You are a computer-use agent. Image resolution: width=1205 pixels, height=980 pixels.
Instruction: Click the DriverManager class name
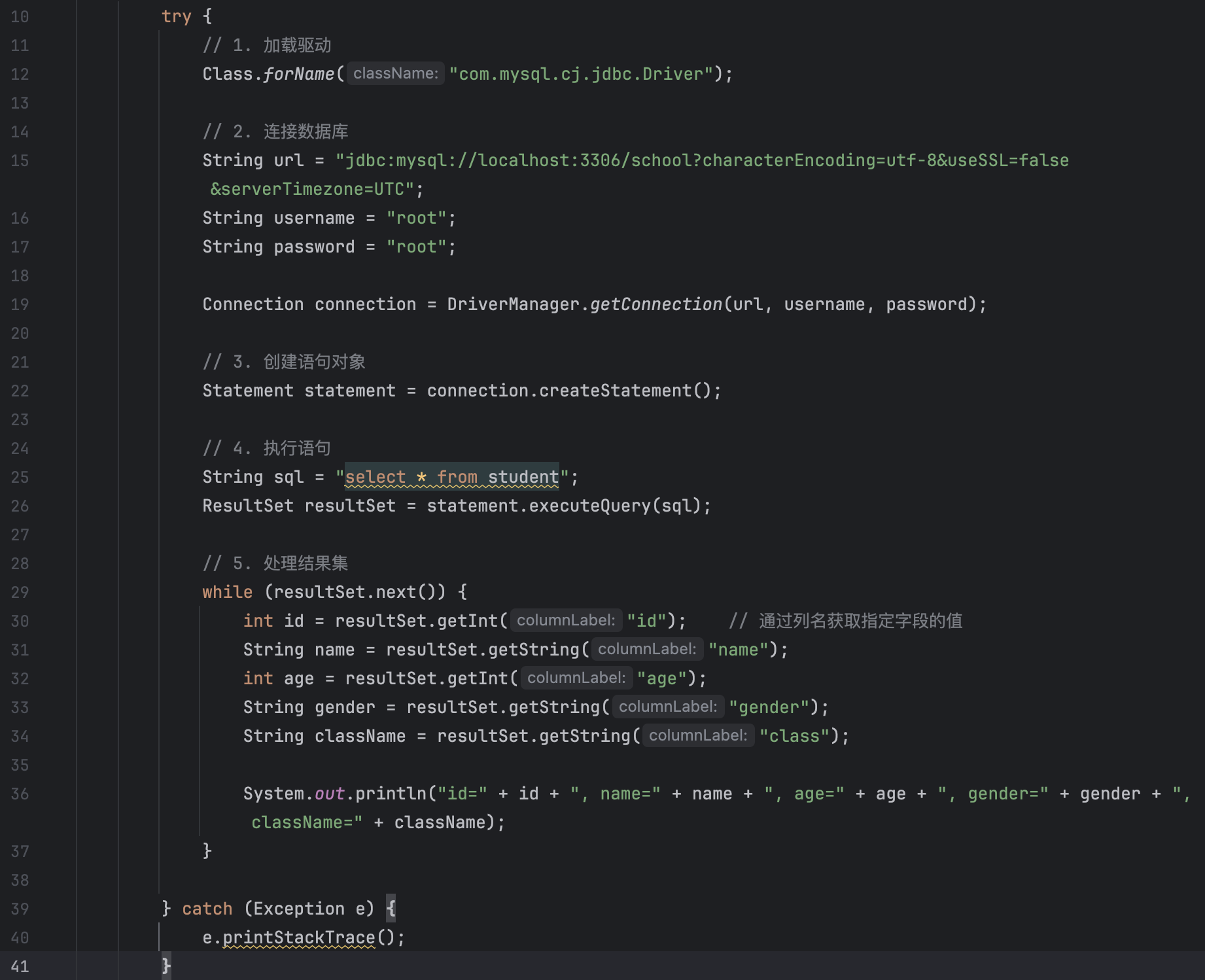click(x=513, y=304)
